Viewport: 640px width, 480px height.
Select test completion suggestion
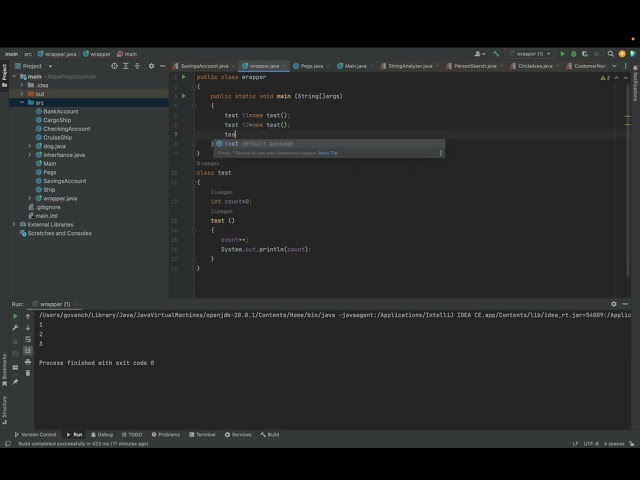329,144
